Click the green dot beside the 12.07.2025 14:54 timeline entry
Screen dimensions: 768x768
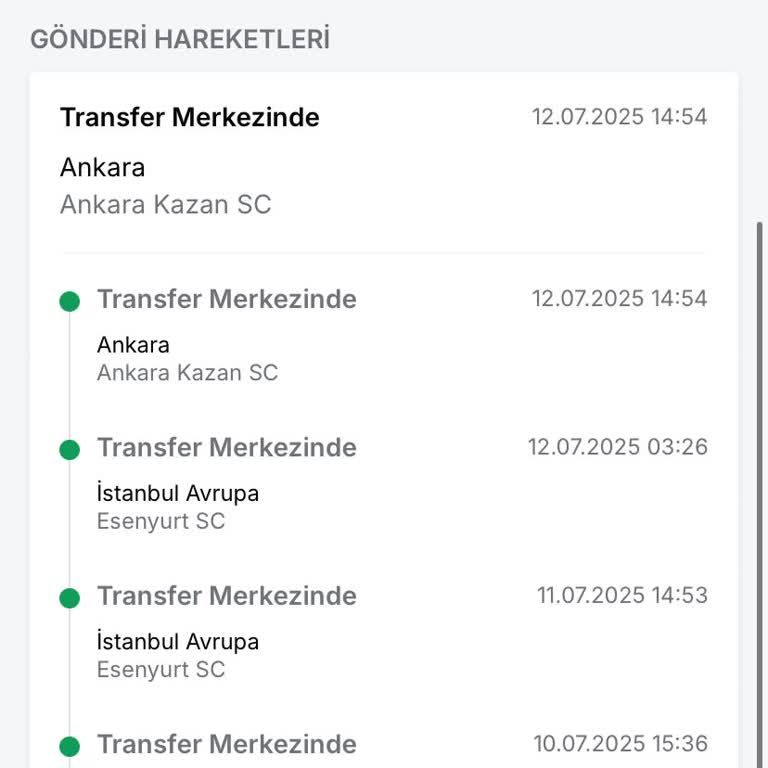tap(69, 301)
